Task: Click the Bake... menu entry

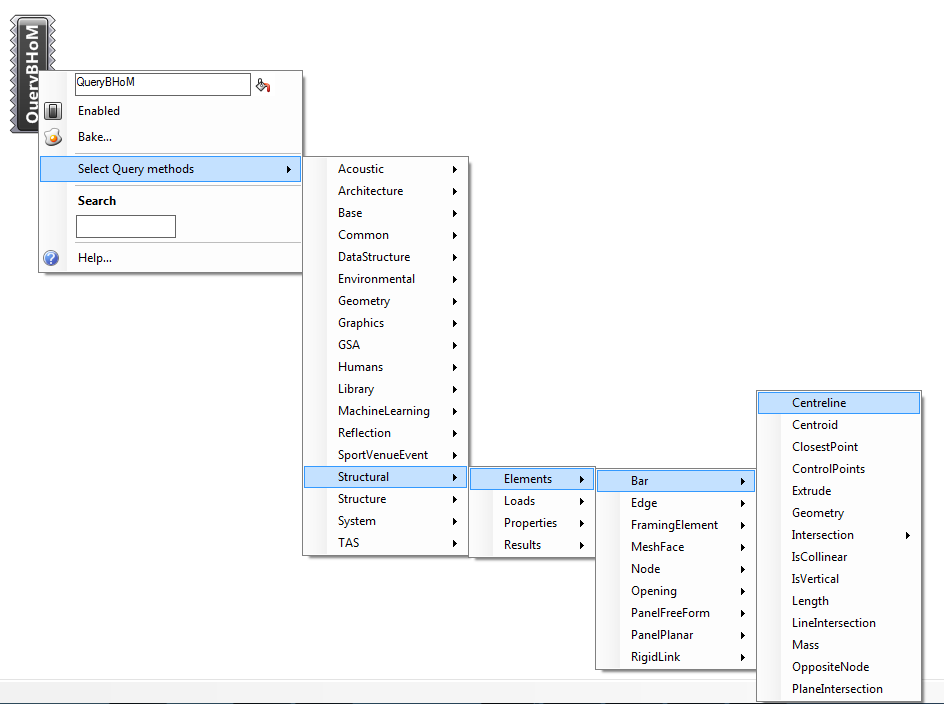Action: tap(95, 137)
